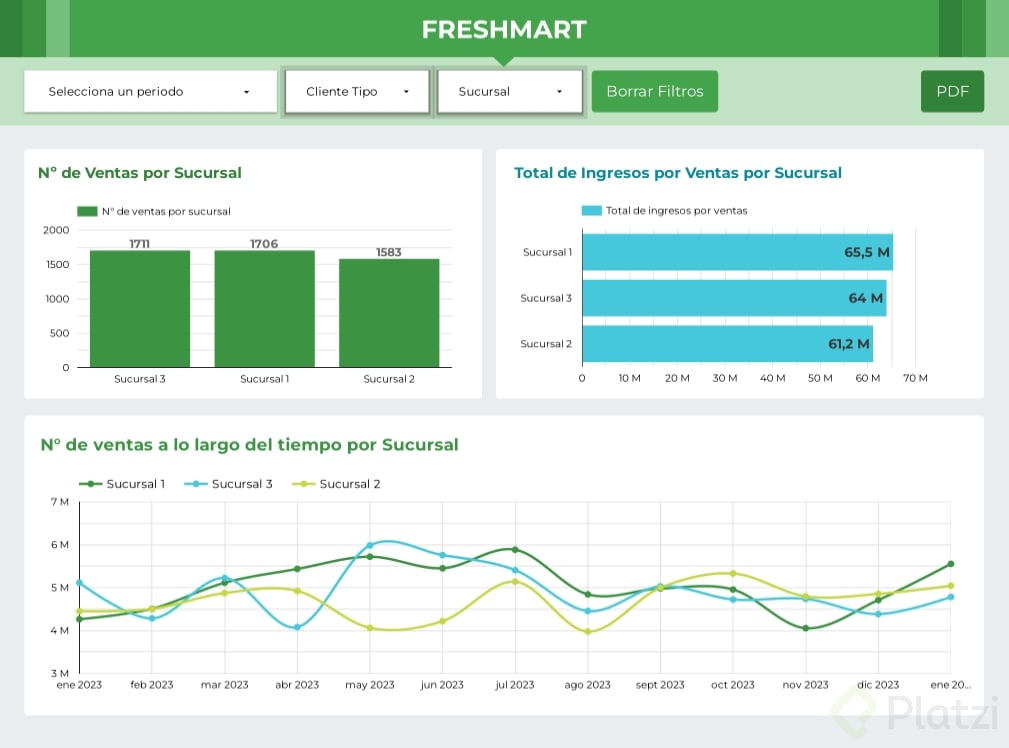Screen dimensions: 1009x748
Task: Click the 61,2 M horizontal income bar
Action: click(726, 344)
